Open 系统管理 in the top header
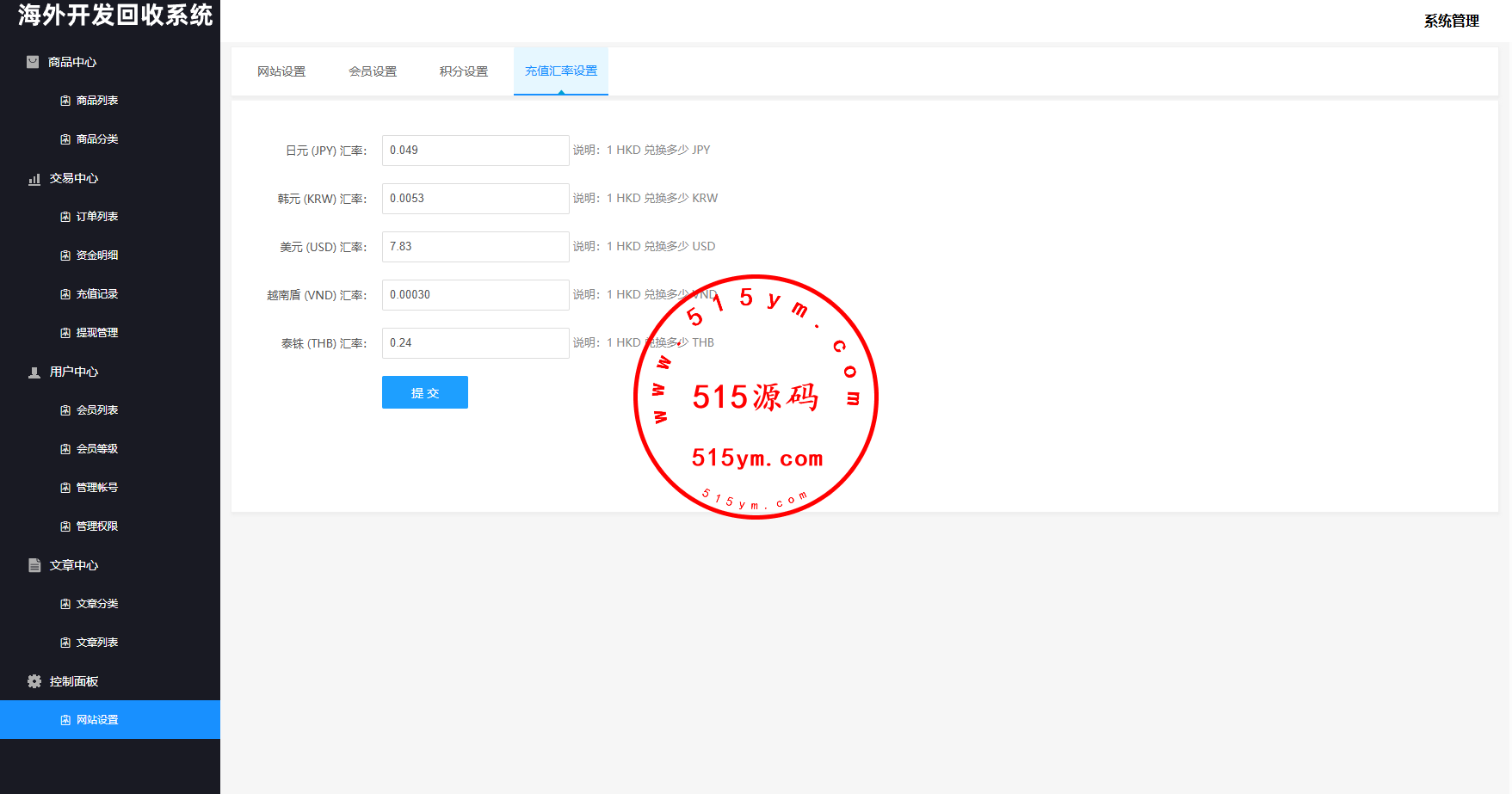The width and height of the screenshot is (1512, 794). pyautogui.click(x=1451, y=21)
